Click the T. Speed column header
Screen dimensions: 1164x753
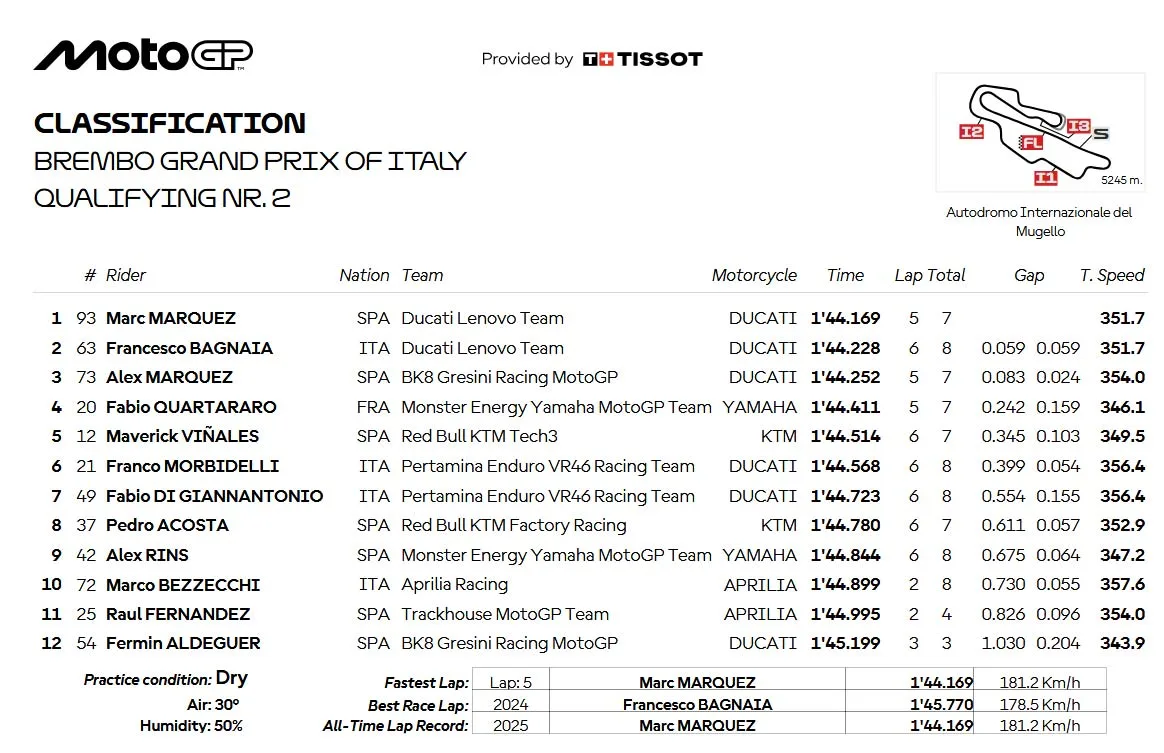click(1111, 276)
